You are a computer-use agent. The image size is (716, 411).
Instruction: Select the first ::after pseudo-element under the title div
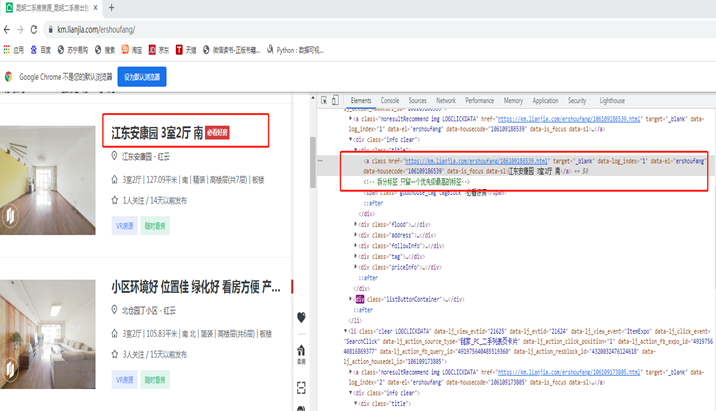click(x=373, y=203)
